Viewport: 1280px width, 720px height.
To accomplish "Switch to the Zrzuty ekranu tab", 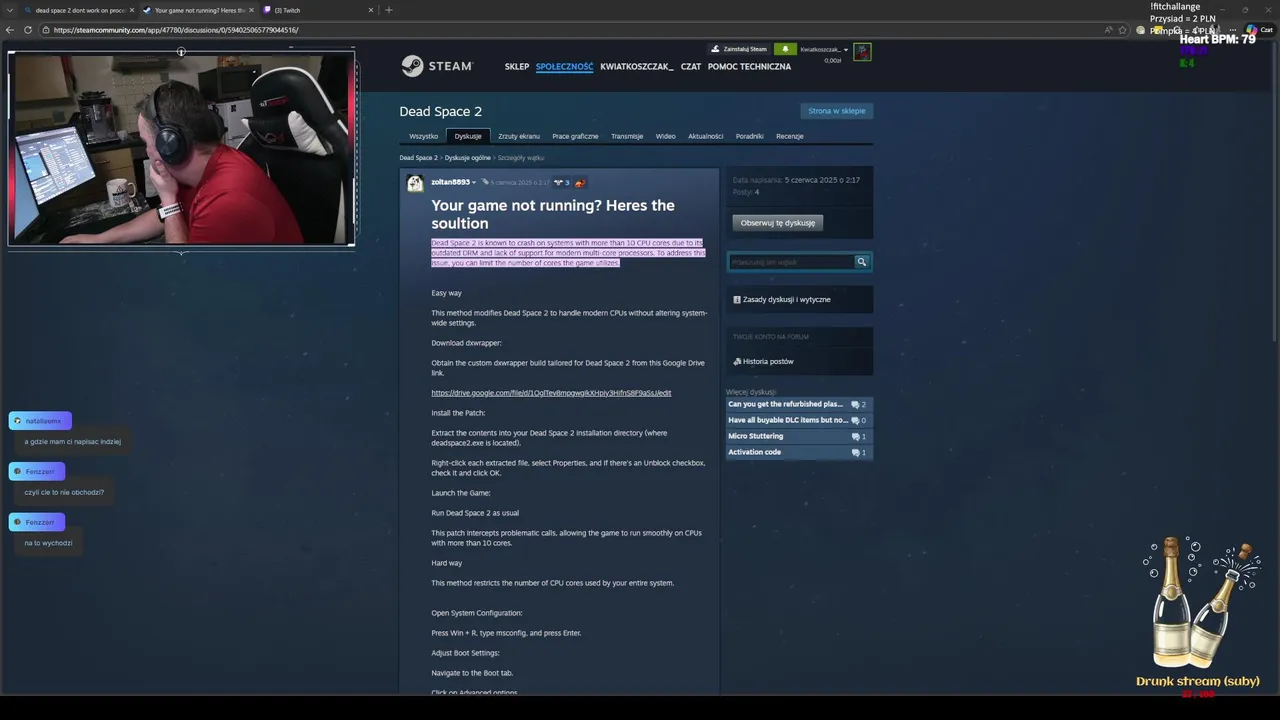I will [x=519, y=136].
